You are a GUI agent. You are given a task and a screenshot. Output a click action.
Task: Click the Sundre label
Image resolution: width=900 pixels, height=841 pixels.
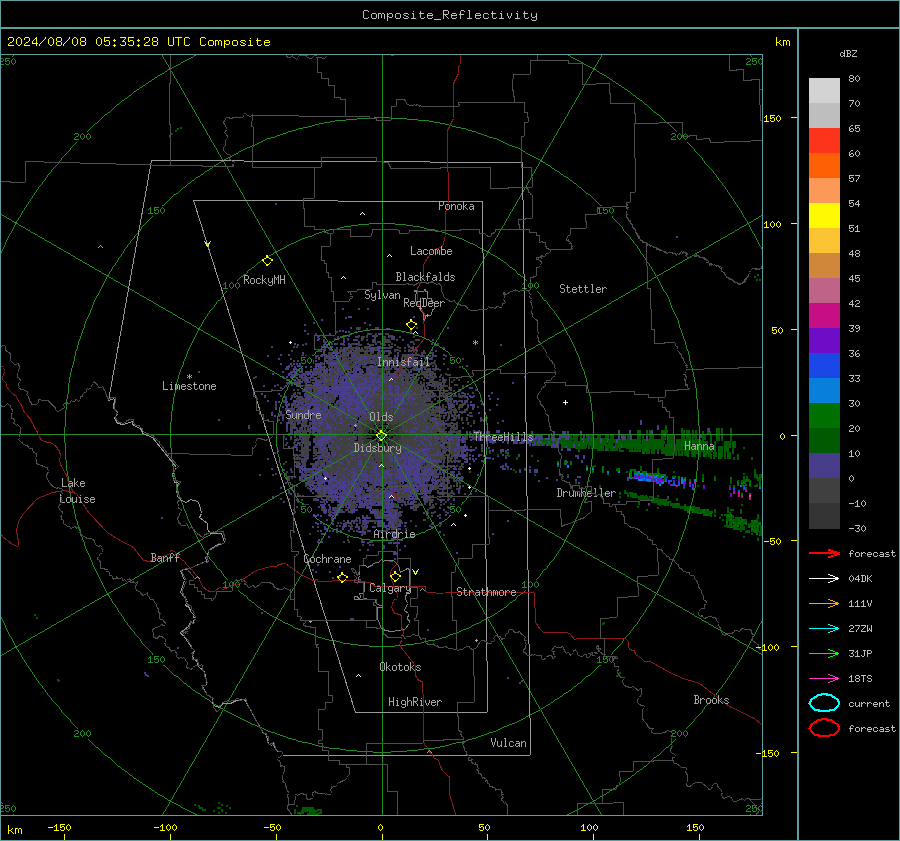(x=304, y=414)
